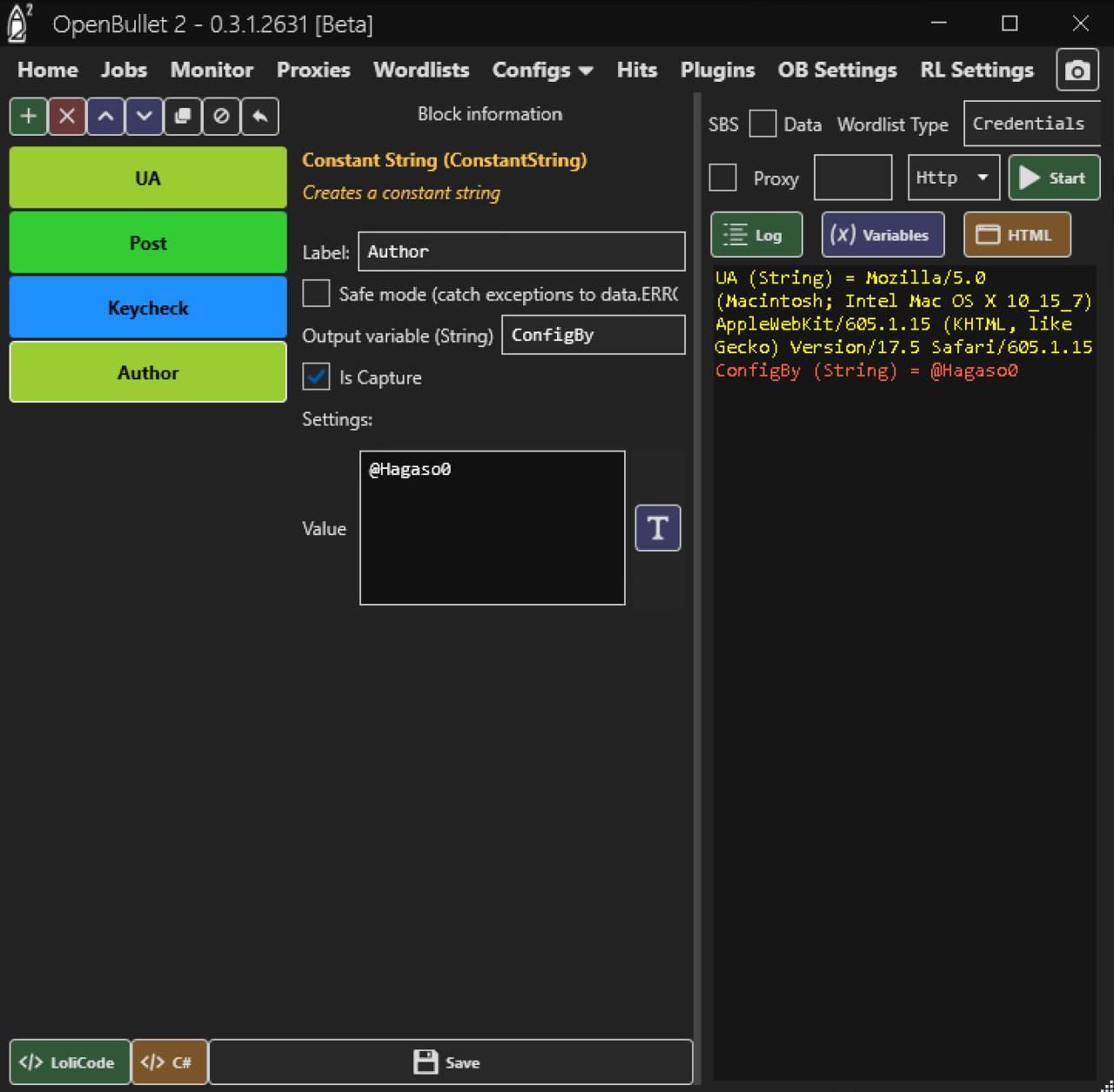The width and height of the screenshot is (1114, 1092).
Task: Open the Http proxy type dropdown
Action: tap(953, 178)
